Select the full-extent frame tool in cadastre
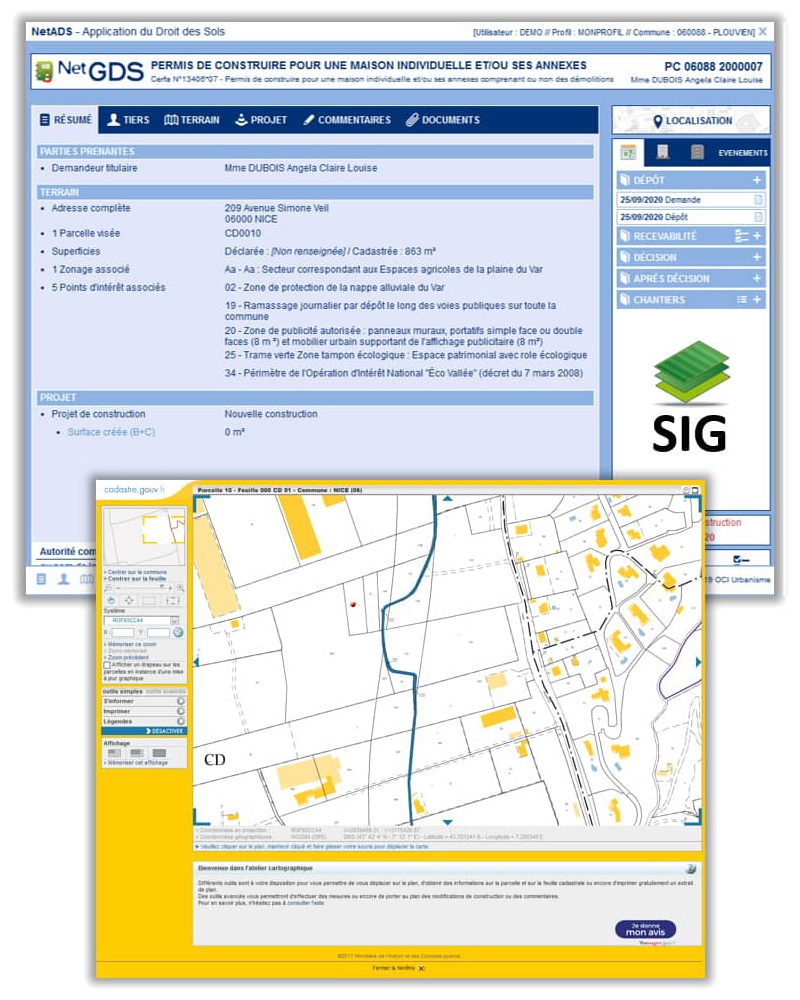Screen dimensions: 800x1000 pos(173,601)
